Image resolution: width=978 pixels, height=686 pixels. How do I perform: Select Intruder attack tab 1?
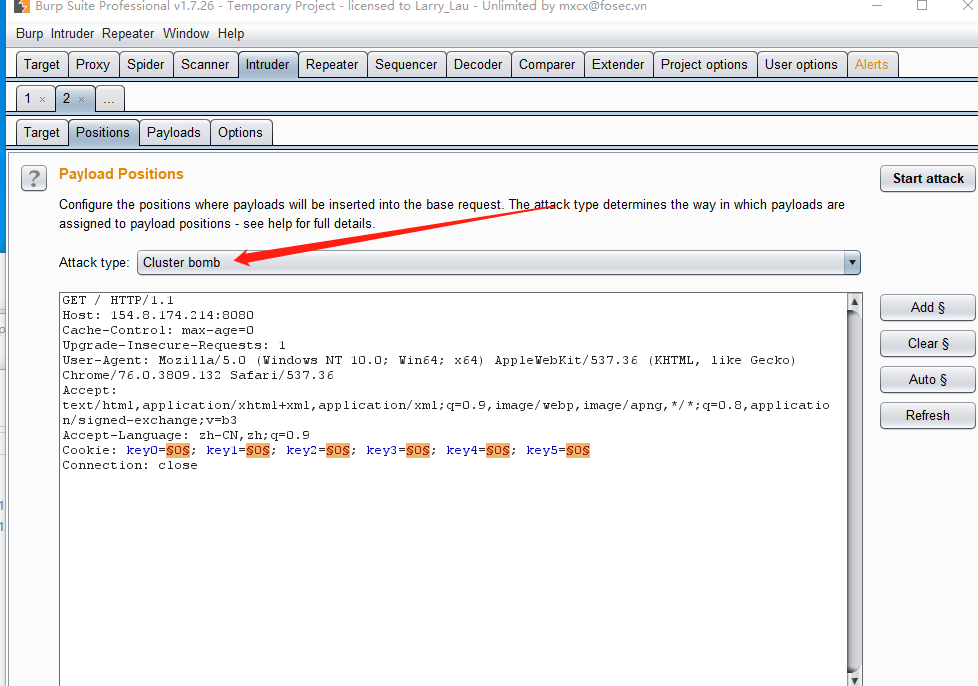click(28, 99)
